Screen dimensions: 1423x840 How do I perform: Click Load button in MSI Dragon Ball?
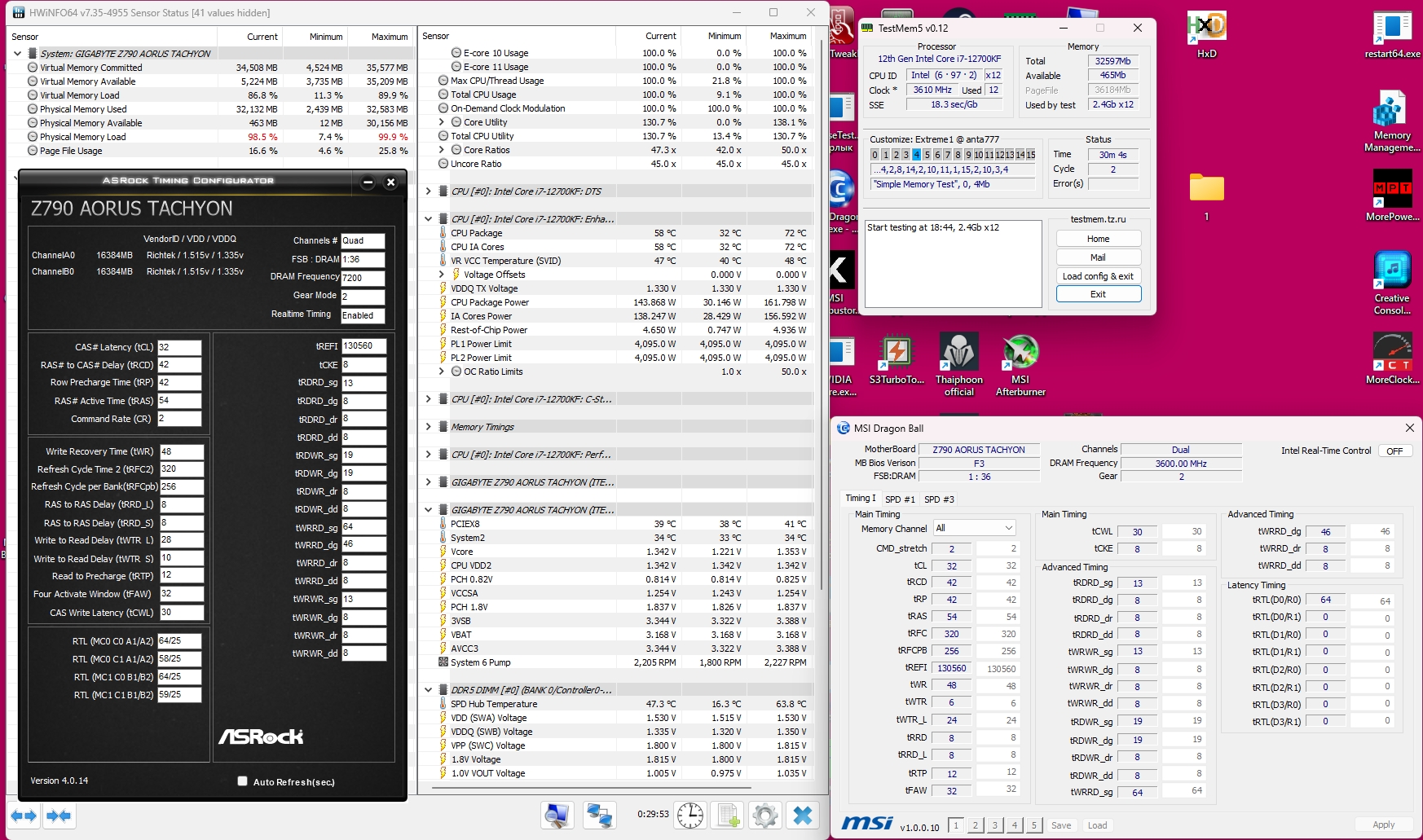click(x=1098, y=825)
